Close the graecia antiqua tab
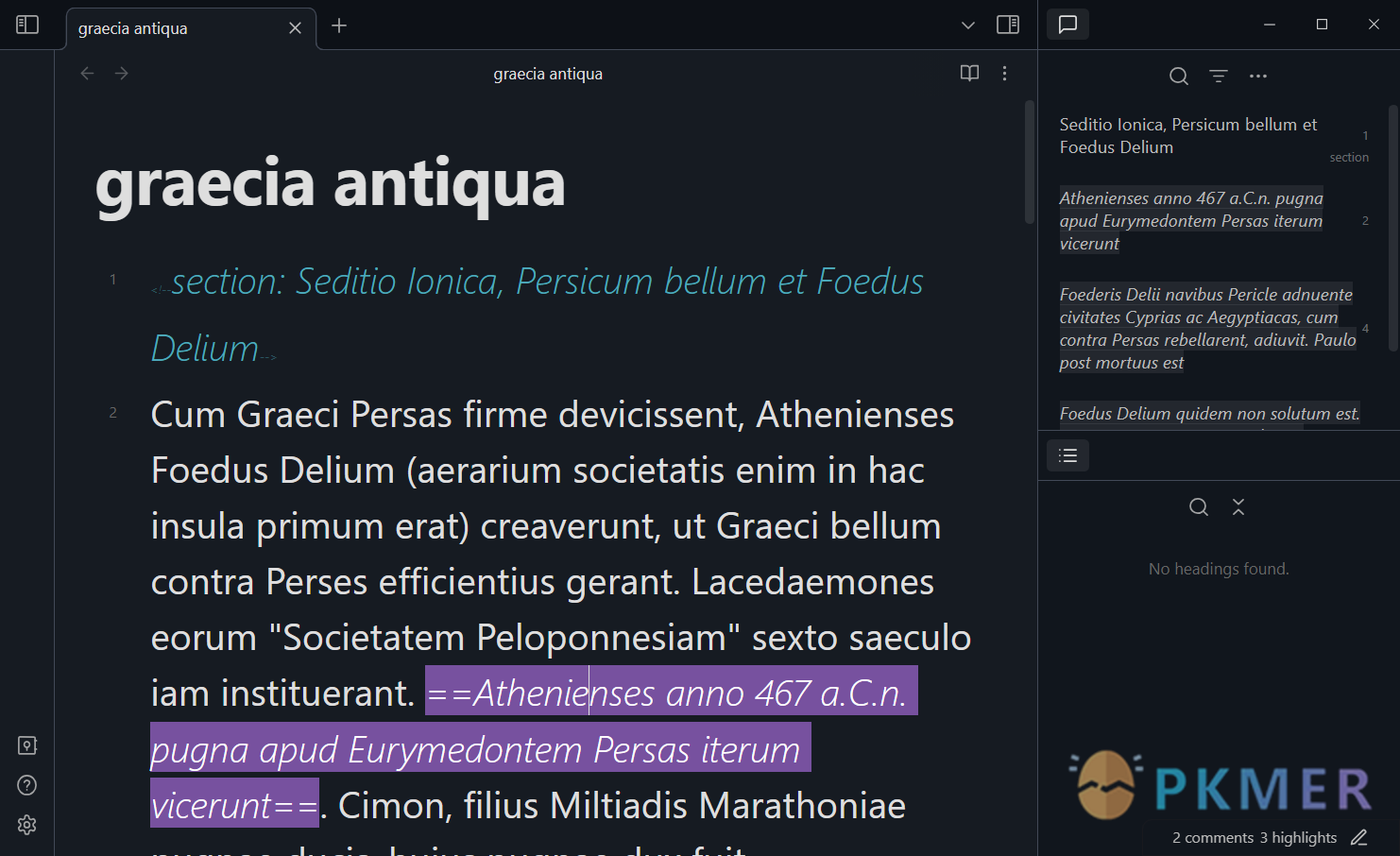This screenshot has height=856, width=1400. [x=295, y=28]
